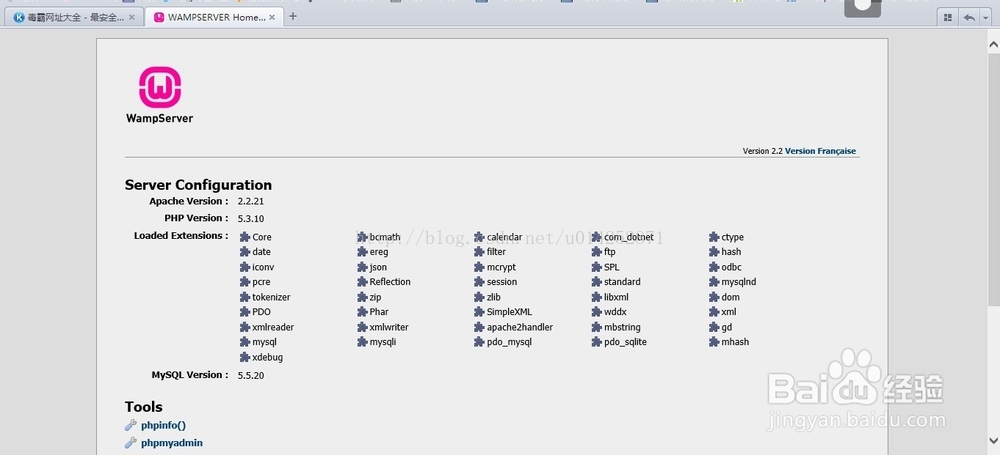The height and width of the screenshot is (455, 1000).
Task: Open a new browser tab
Action: [x=293, y=17]
